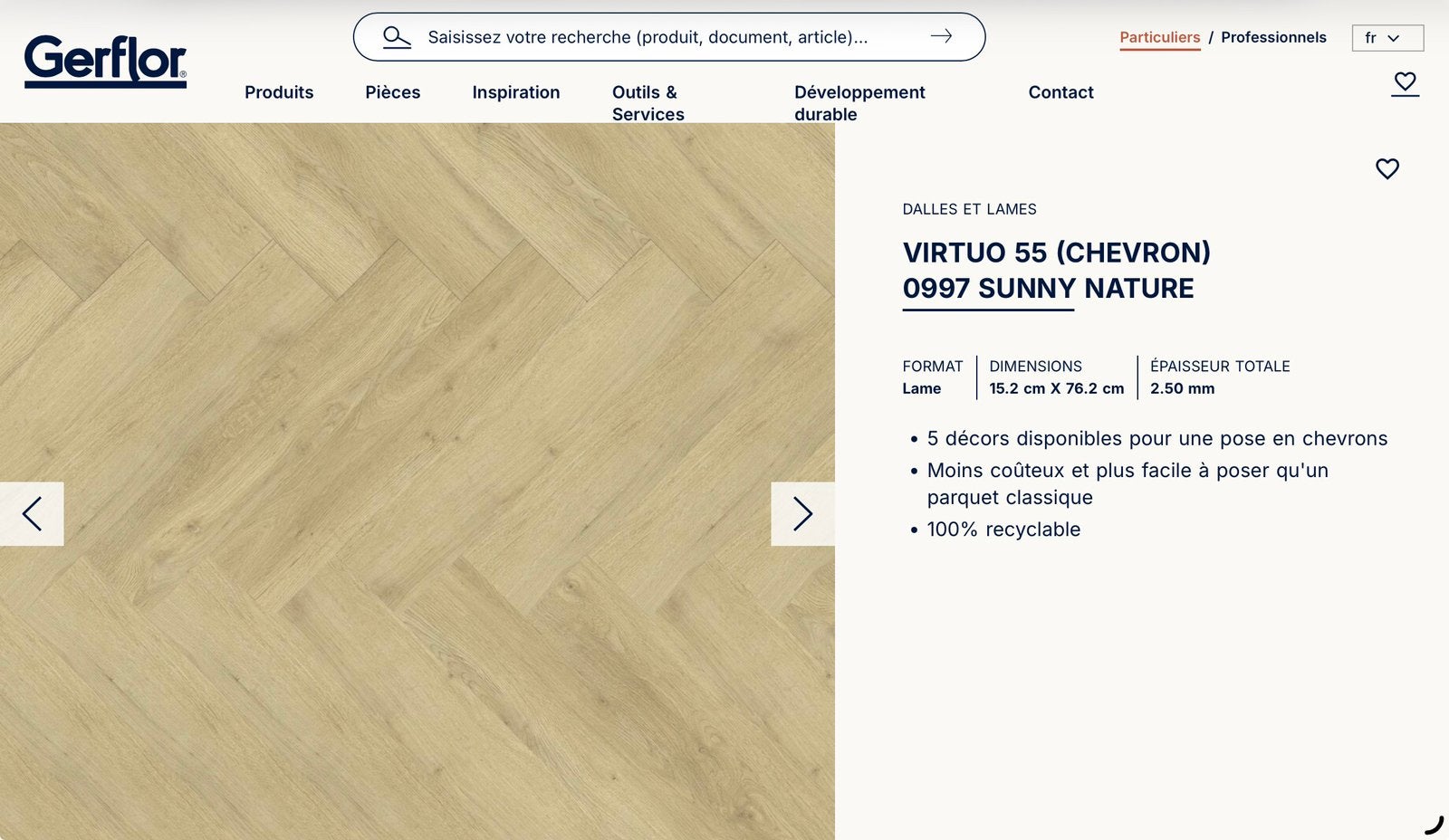The width and height of the screenshot is (1449, 840).
Task: Click the VIRTUO 55 (CHEVRON) product title
Action: [1056, 253]
